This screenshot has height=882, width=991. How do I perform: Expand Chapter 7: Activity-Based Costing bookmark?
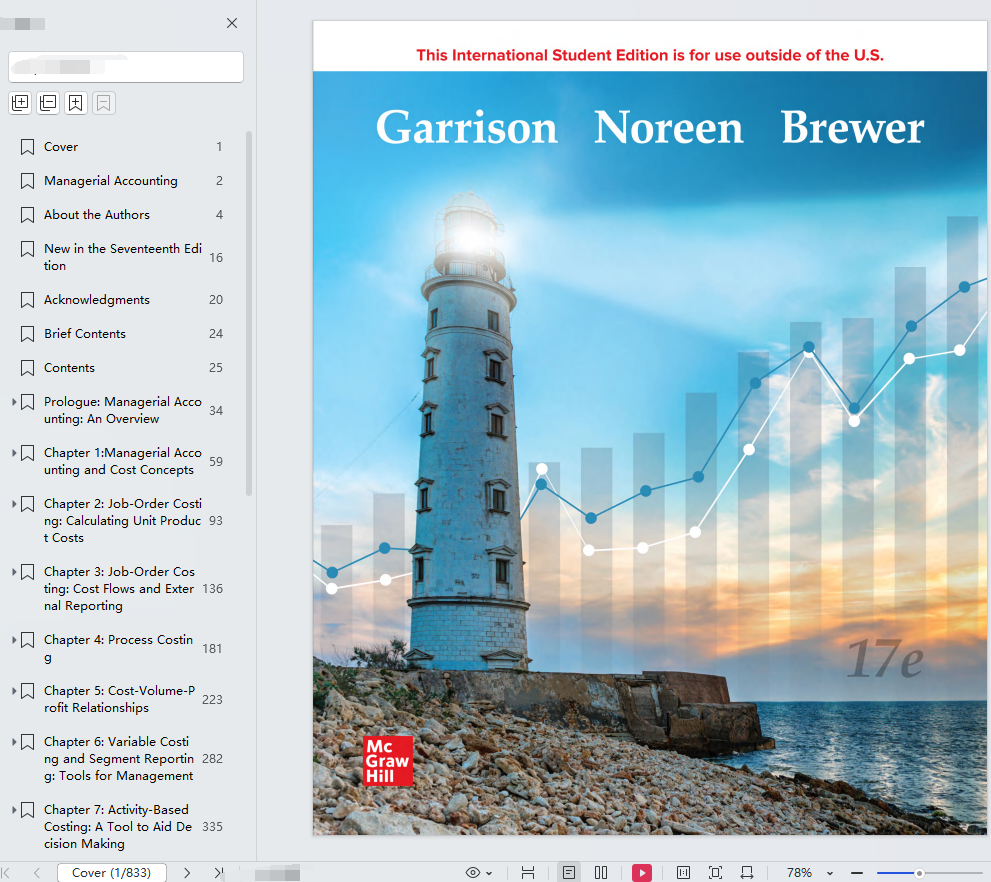click(x=14, y=809)
